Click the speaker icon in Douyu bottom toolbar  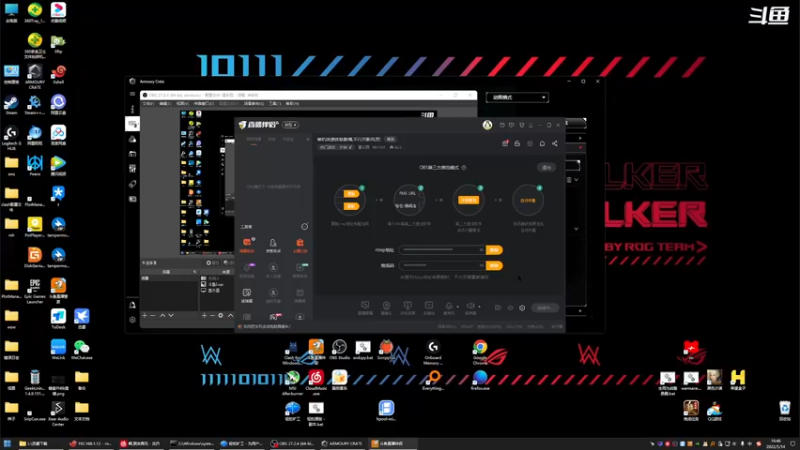(470, 306)
